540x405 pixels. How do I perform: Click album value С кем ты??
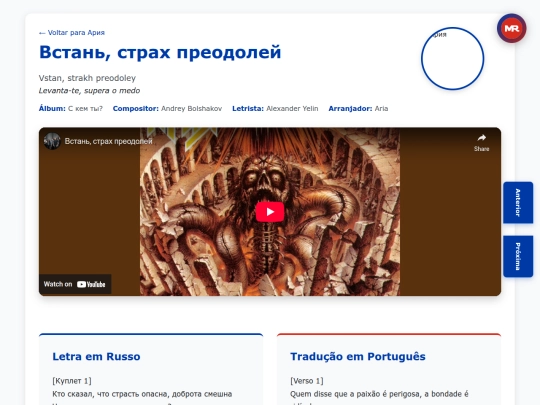(85, 108)
